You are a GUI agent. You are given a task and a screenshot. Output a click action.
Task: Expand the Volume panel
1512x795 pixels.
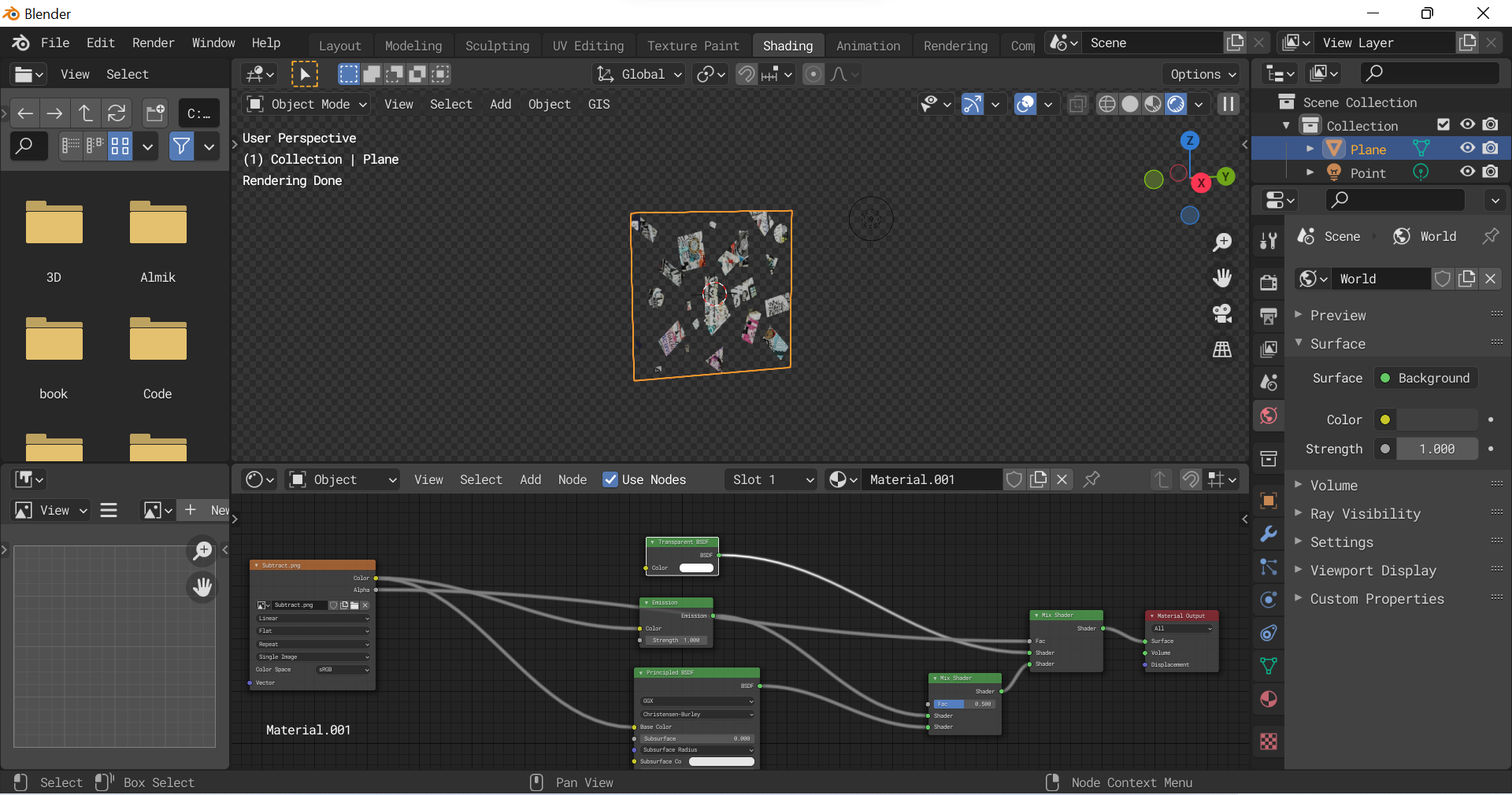tap(1333, 486)
